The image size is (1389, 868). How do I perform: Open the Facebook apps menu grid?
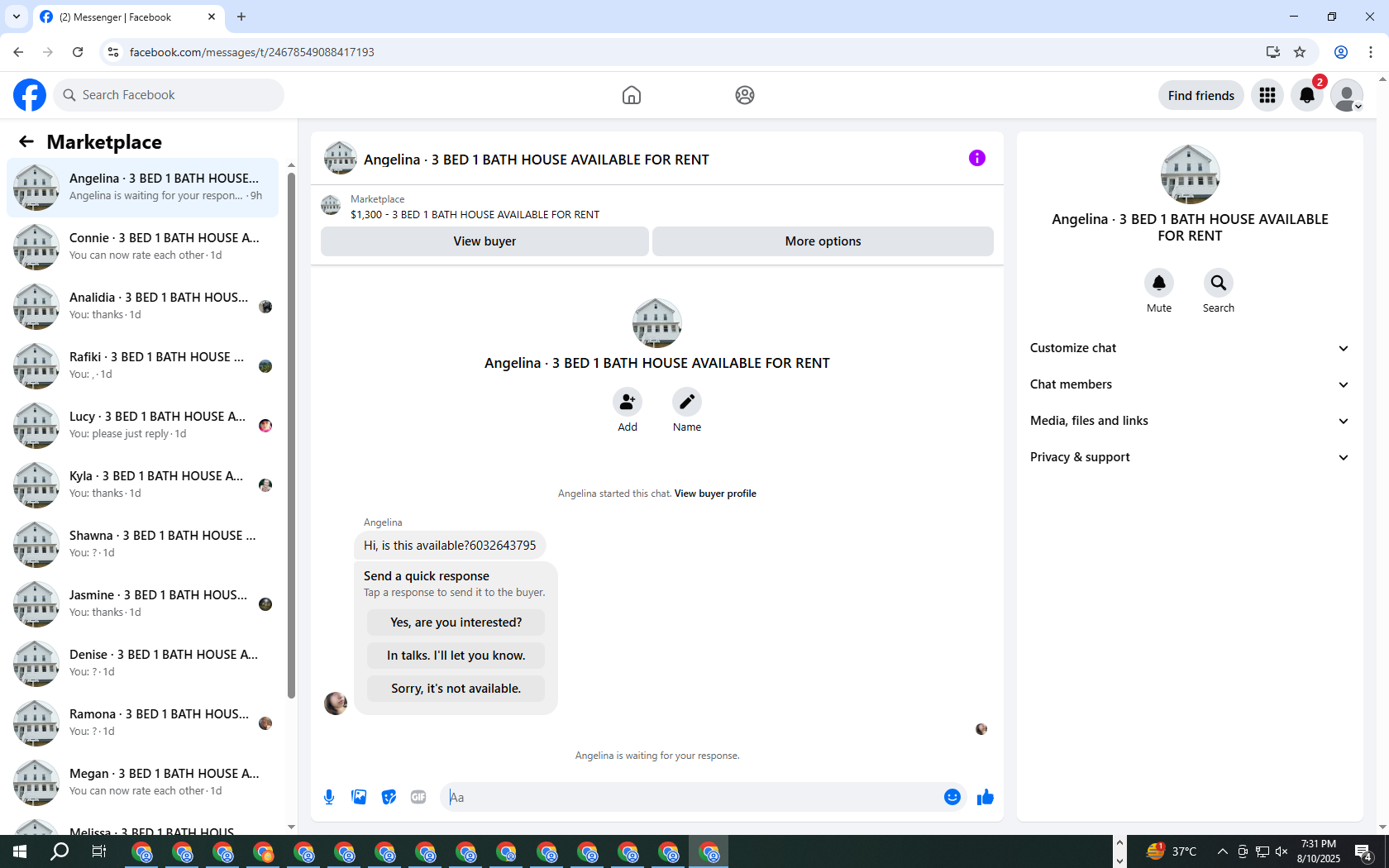click(x=1267, y=95)
